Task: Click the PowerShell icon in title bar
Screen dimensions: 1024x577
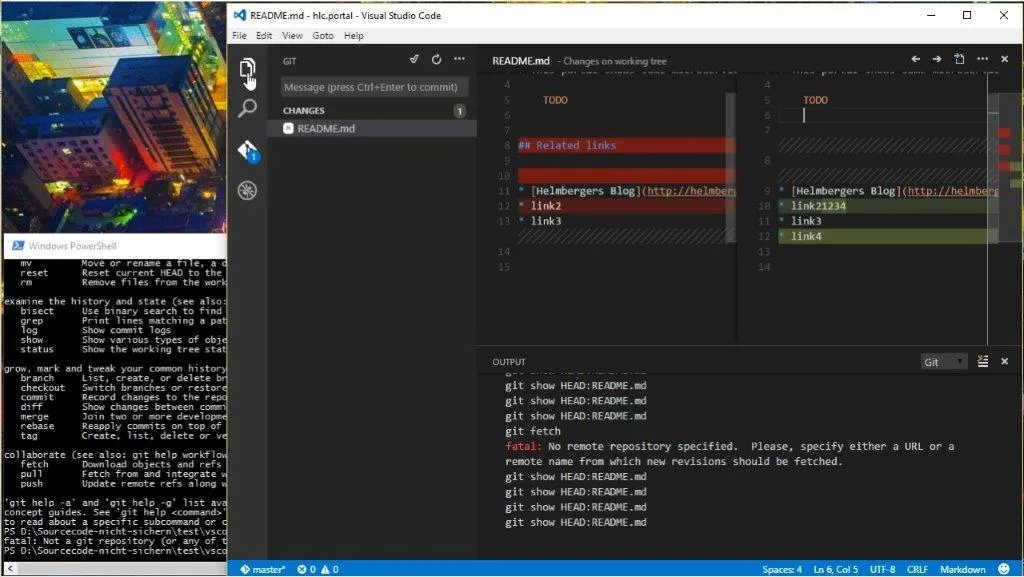Action: click(18, 245)
